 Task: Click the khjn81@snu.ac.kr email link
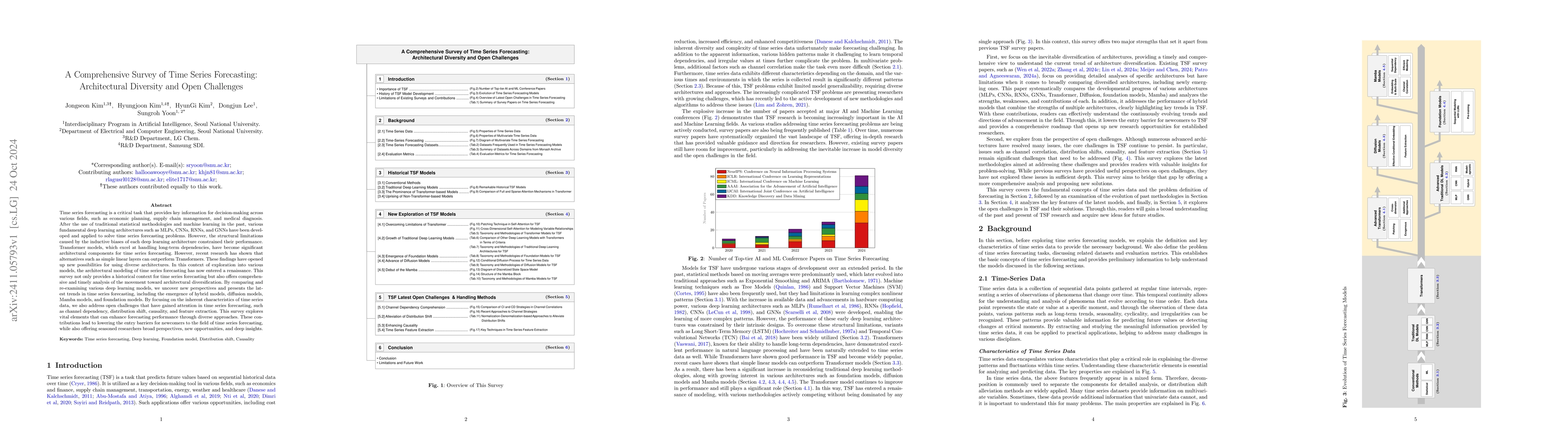(221, 172)
